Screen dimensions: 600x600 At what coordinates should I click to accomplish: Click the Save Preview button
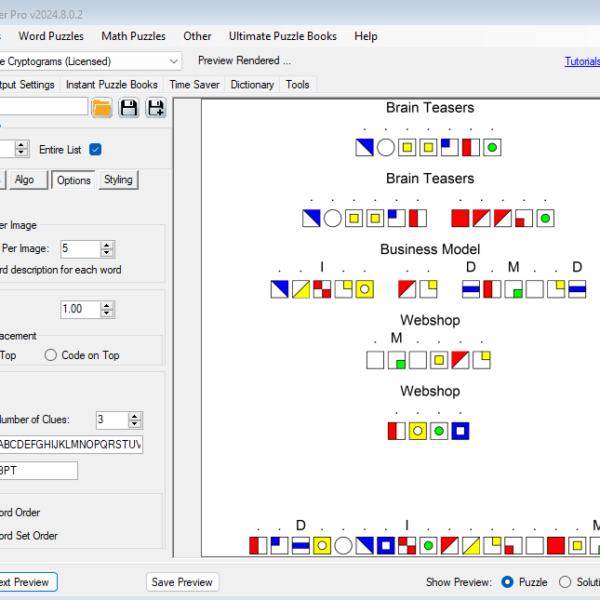tap(182, 582)
